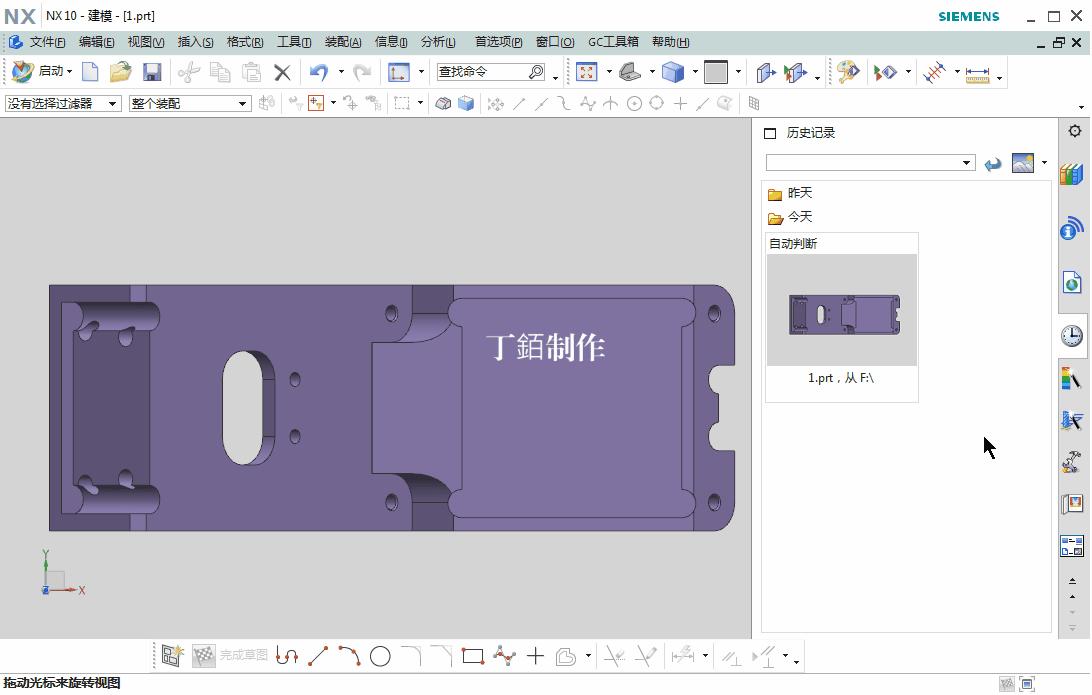
Task: Open the Save command in the toolbar
Action: [152, 72]
